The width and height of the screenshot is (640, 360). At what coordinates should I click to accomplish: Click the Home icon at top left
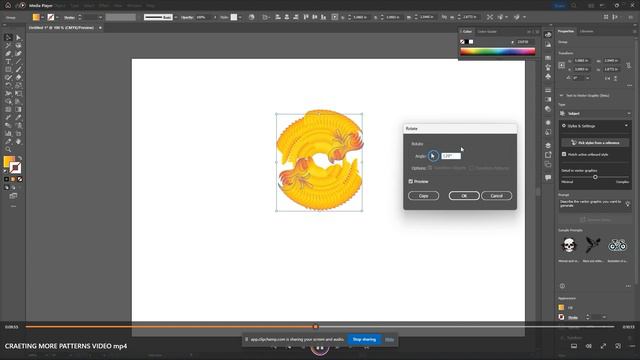[8, 5]
